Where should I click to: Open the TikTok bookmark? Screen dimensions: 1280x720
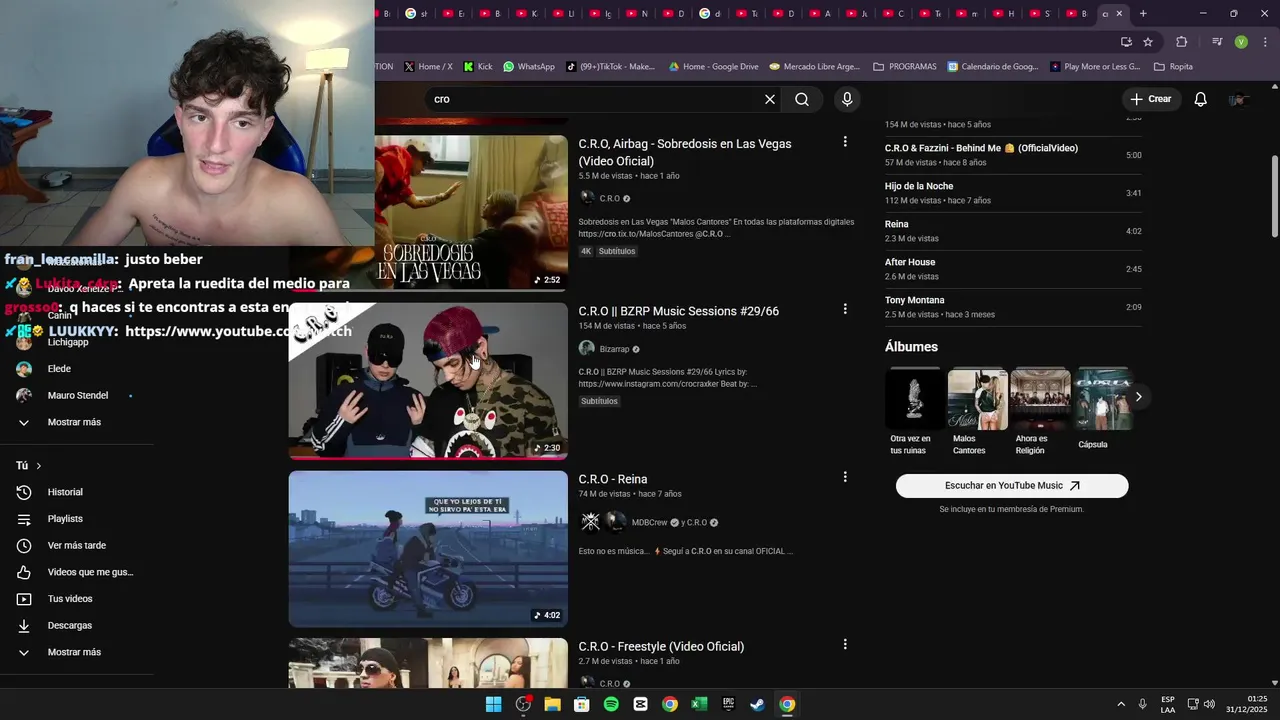point(610,67)
